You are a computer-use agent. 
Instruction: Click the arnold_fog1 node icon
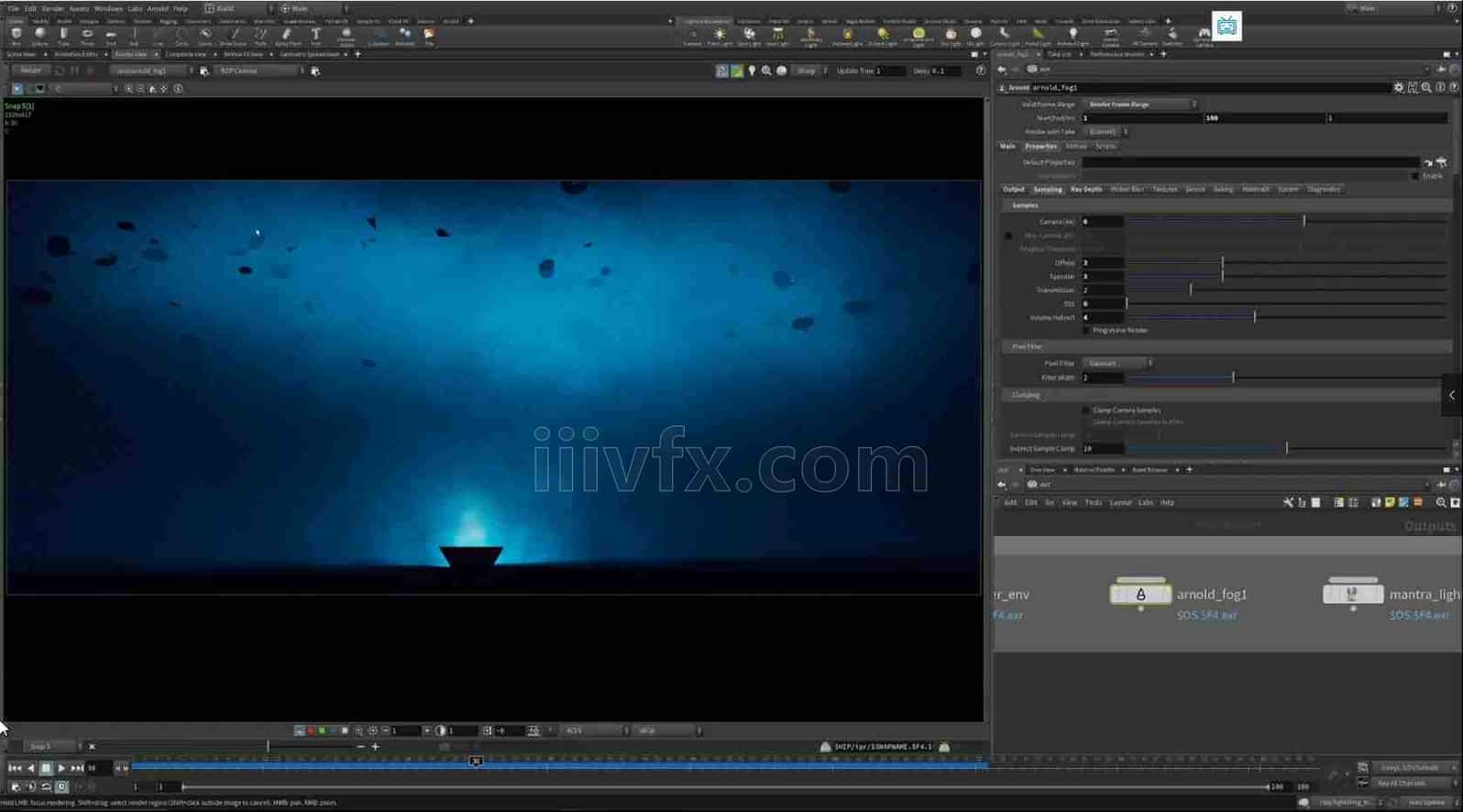pos(1140,594)
